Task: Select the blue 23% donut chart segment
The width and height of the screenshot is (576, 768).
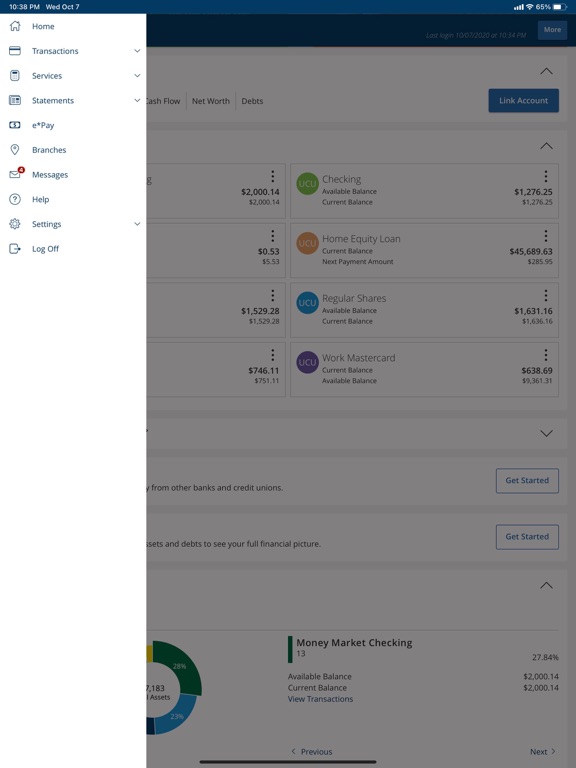Action: 178,714
